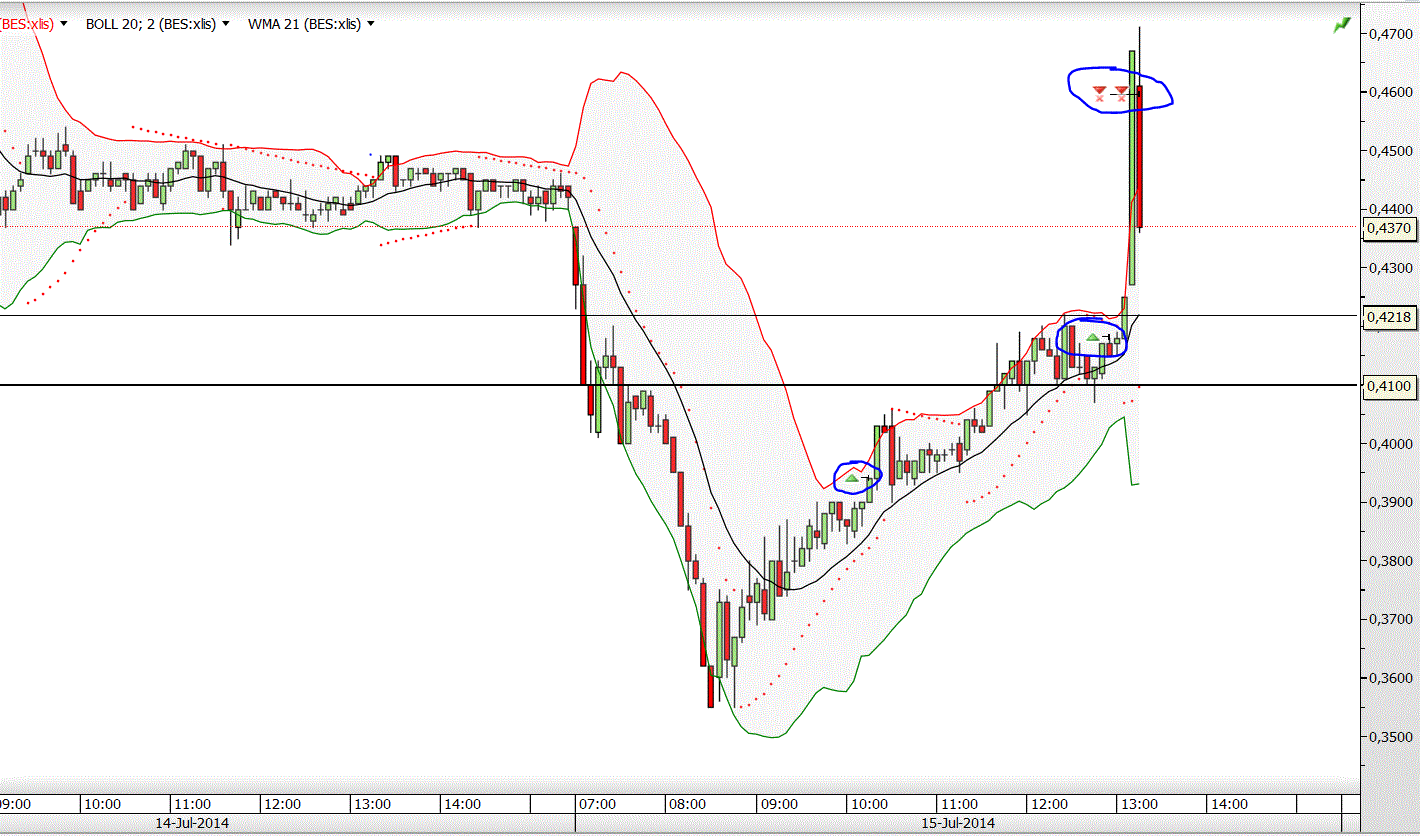Viewport: 1420px width, 836px height.
Task: Expand the BOLL 20; 2 indicator dropdown arrow
Action: (224, 24)
